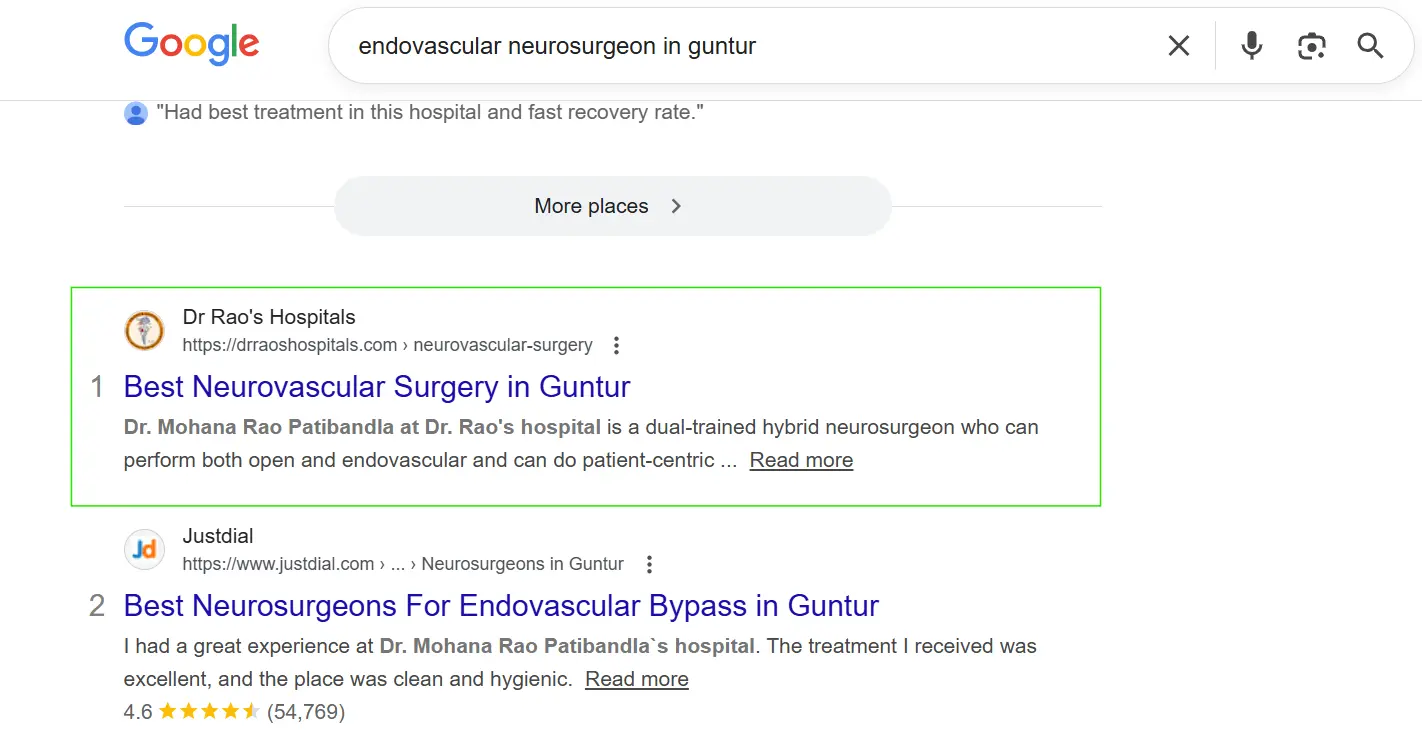Focus the search box containing "endovascular neurosurgeon"
Viewport: 1422px width, 756px height.
[740, 46]
